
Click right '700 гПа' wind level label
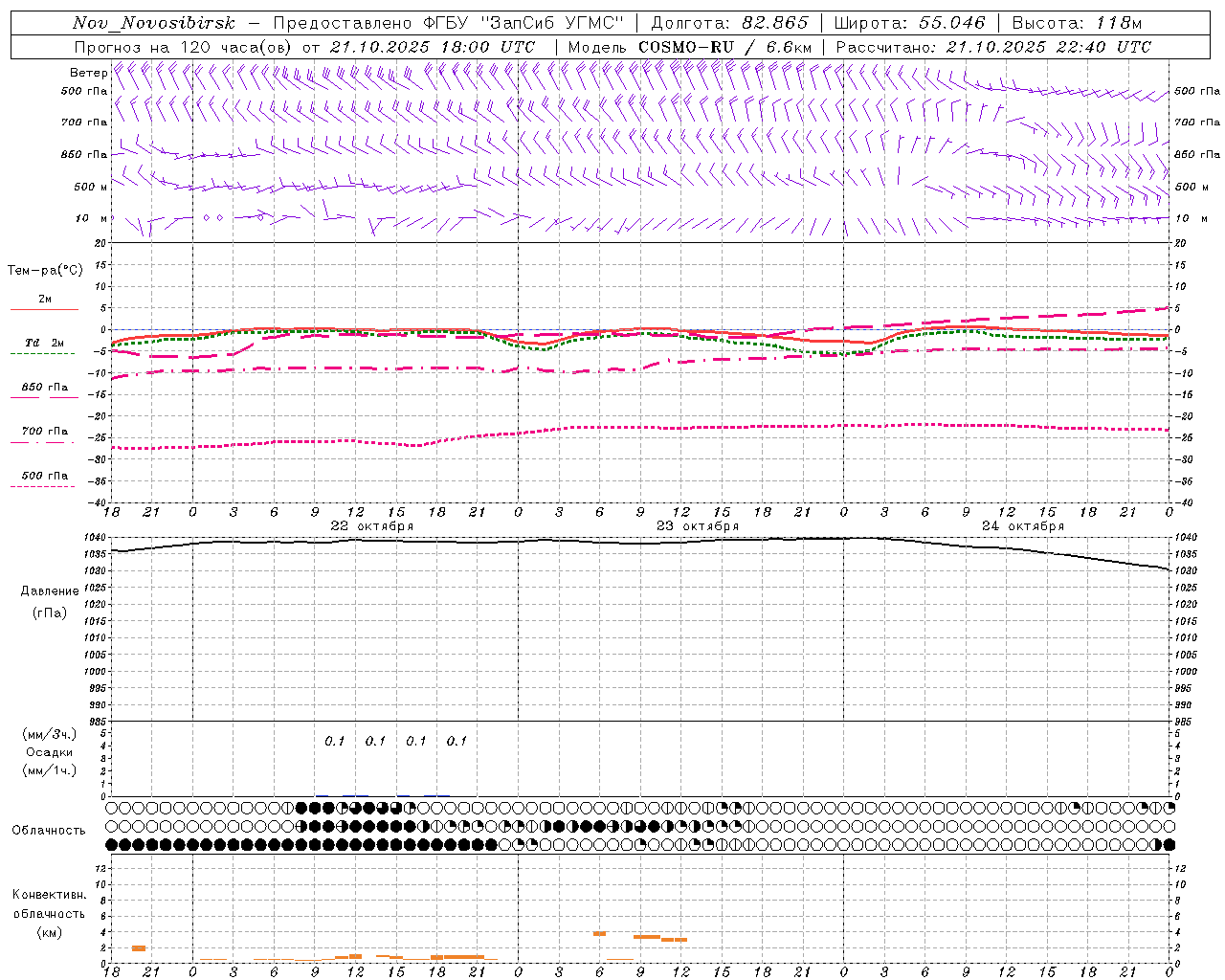(x=1197, y=122)
